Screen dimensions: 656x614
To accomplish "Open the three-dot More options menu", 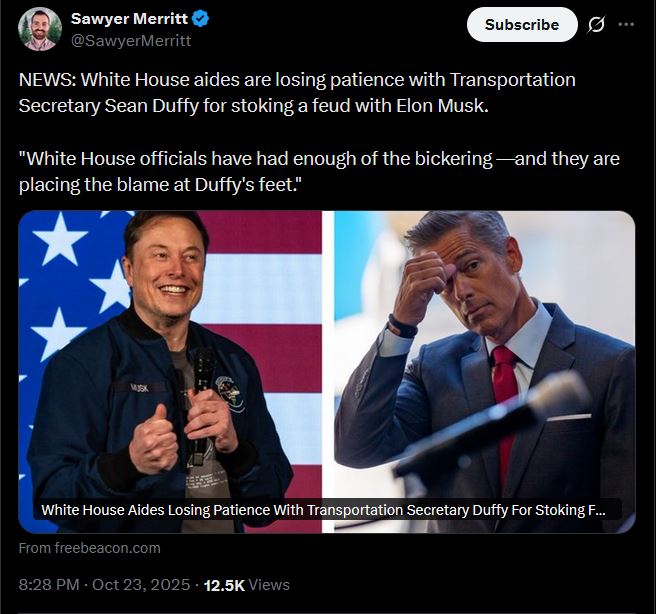I will point(626,25).
